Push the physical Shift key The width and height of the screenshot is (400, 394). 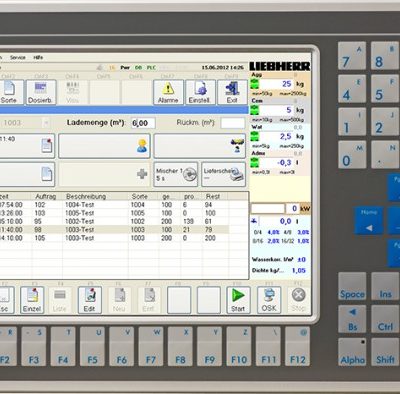click(x=385, y=352)
